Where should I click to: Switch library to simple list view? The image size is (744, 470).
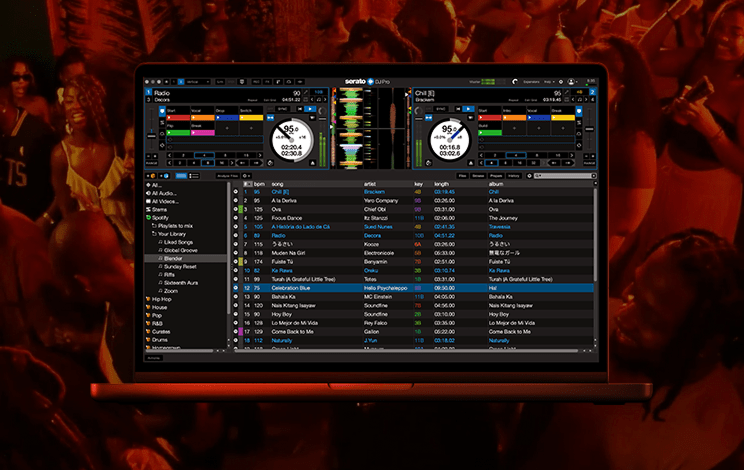(x=181, y=176)
